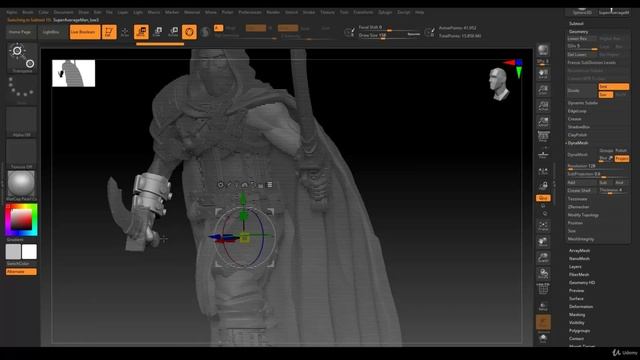The image size is (640, 360).
Task: Click the camera head orientation figure
Action: pos(499,84)
